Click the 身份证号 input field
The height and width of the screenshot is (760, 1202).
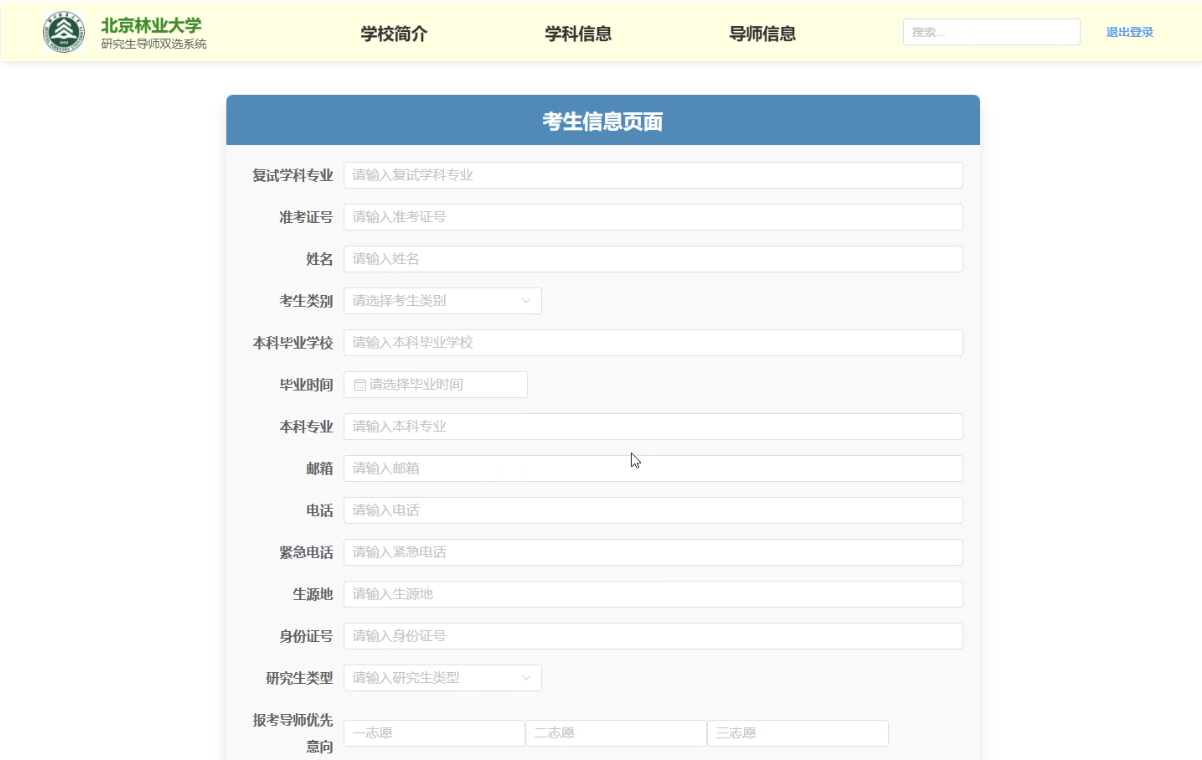tap(653, 636)
